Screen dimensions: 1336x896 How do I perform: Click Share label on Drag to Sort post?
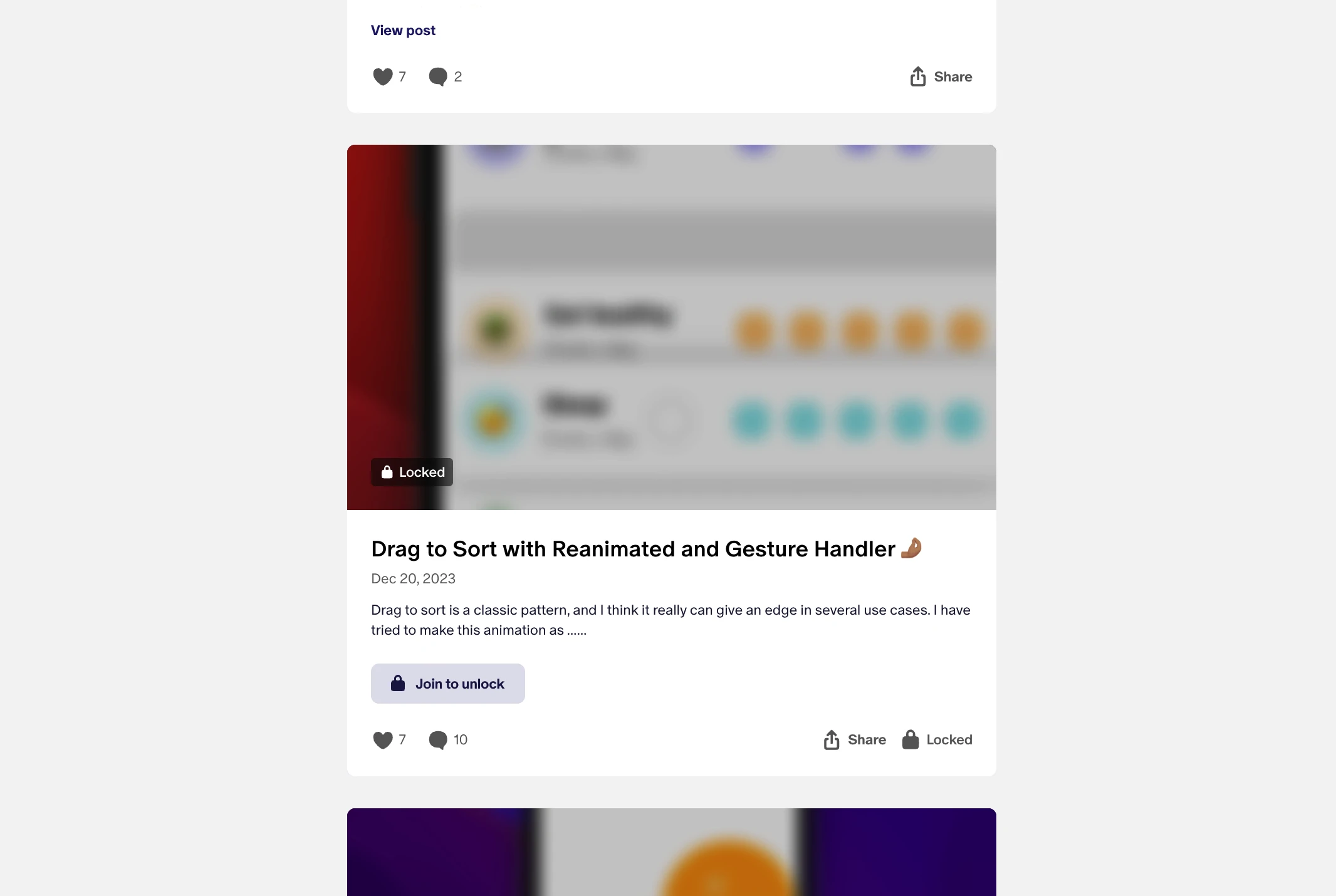click(x=867, y=740)
